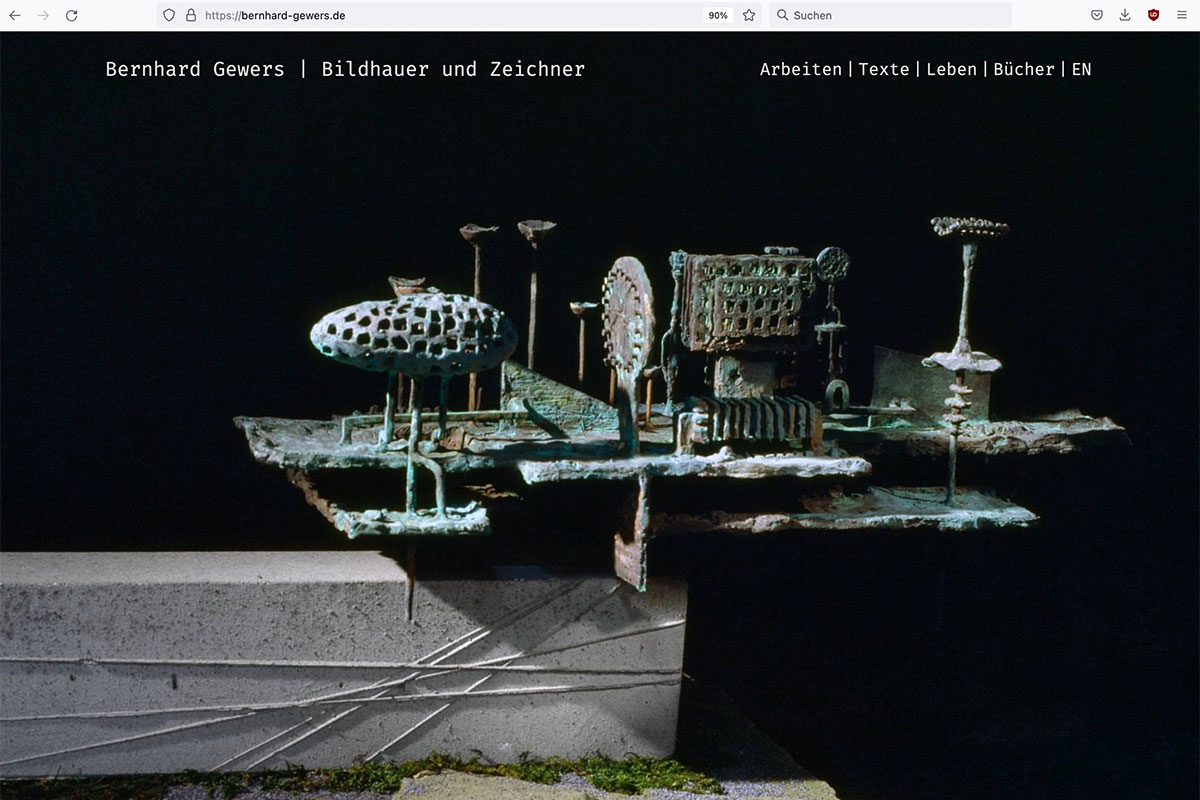This screenshot has height=800, width=1200.
Task: Click the padlock site security icon
Action: tap(190, 15)
